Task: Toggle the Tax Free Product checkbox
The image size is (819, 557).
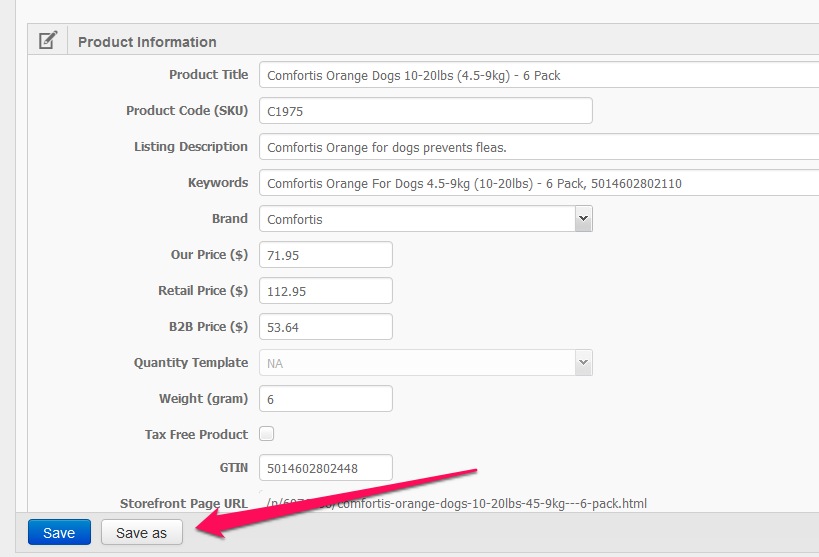Action: pos(267,434)
